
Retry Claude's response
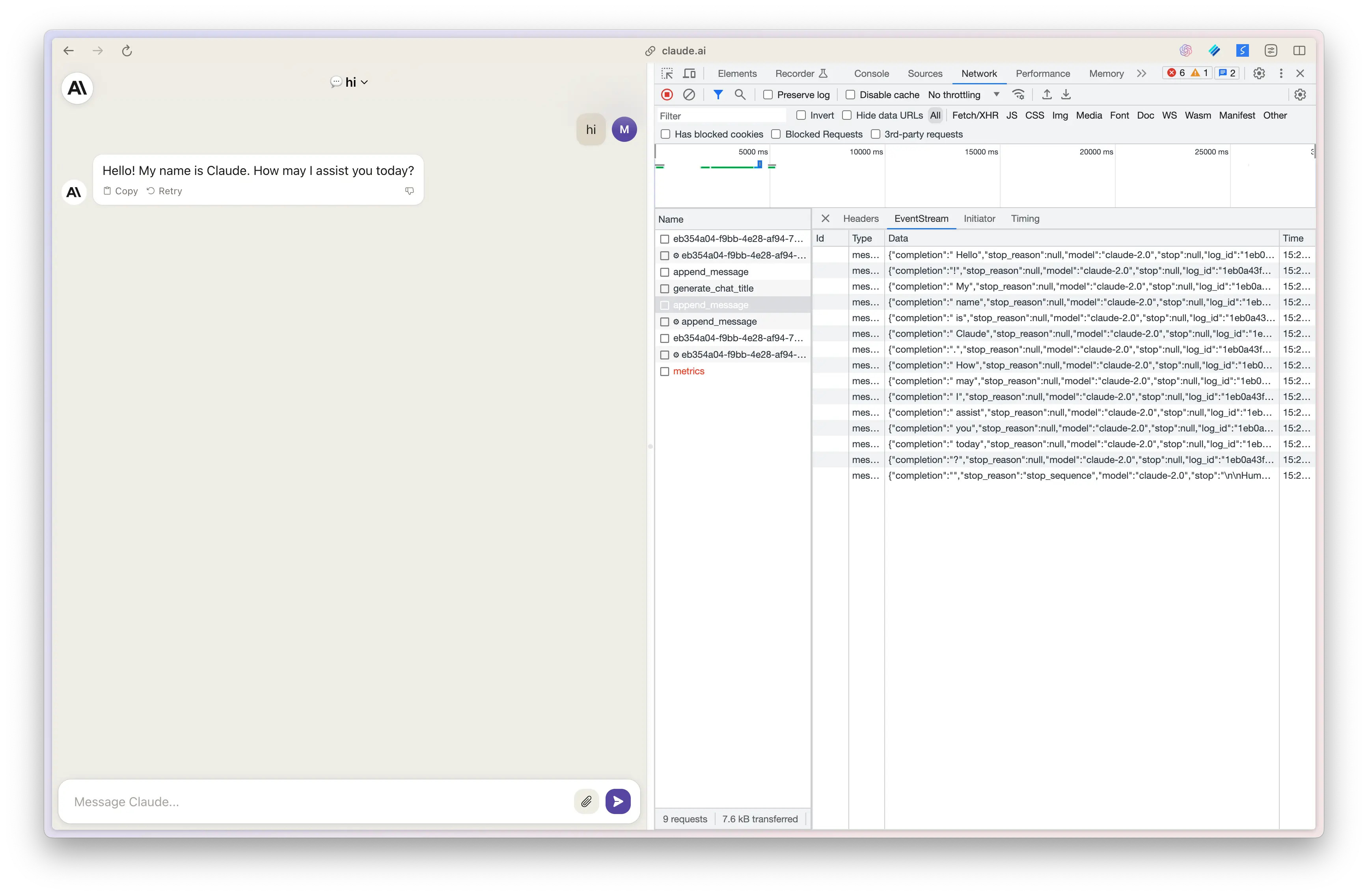pyautogui.click(x=164, y=191)
